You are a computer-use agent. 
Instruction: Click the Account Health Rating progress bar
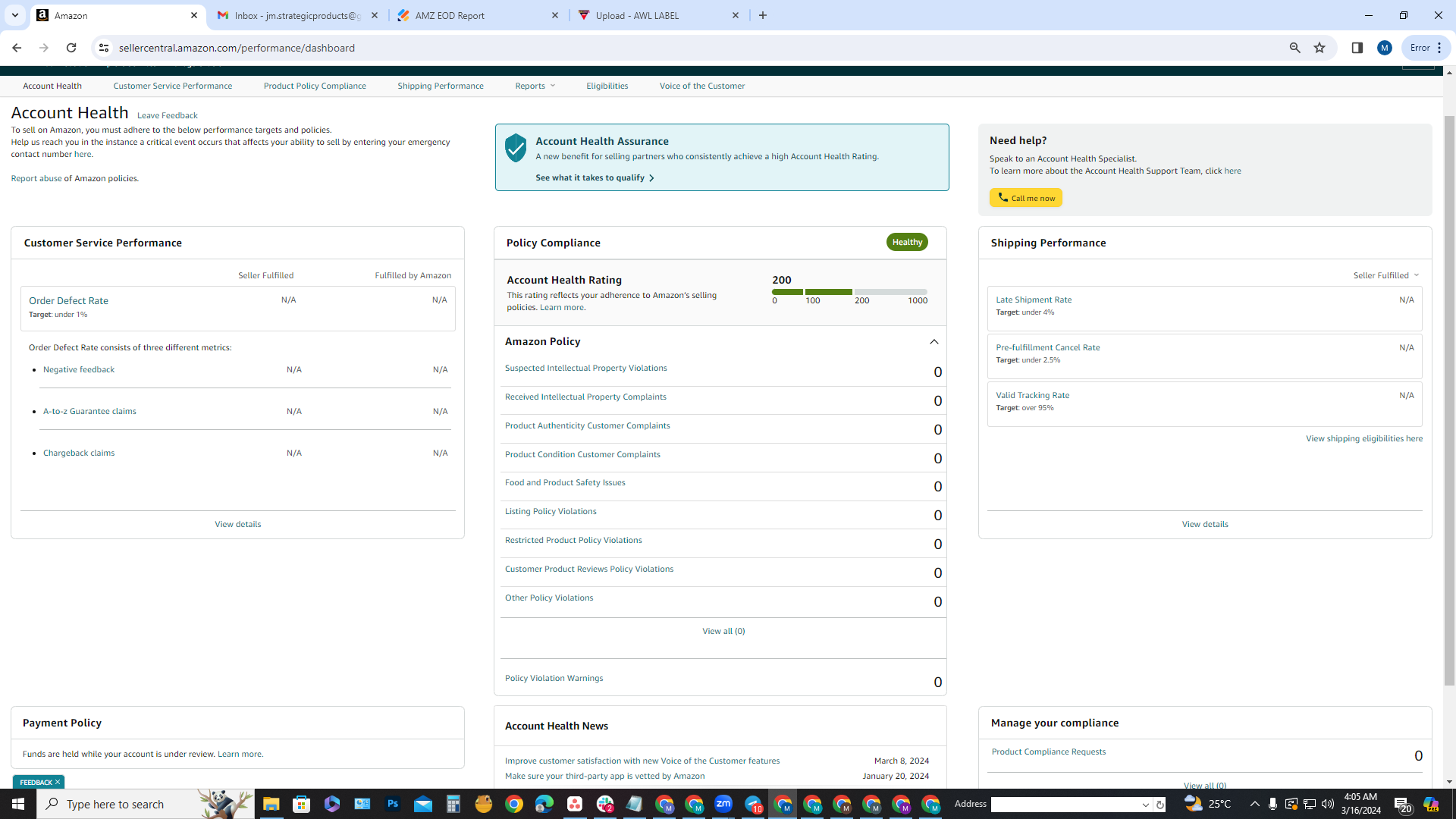(x=849, y=292)
